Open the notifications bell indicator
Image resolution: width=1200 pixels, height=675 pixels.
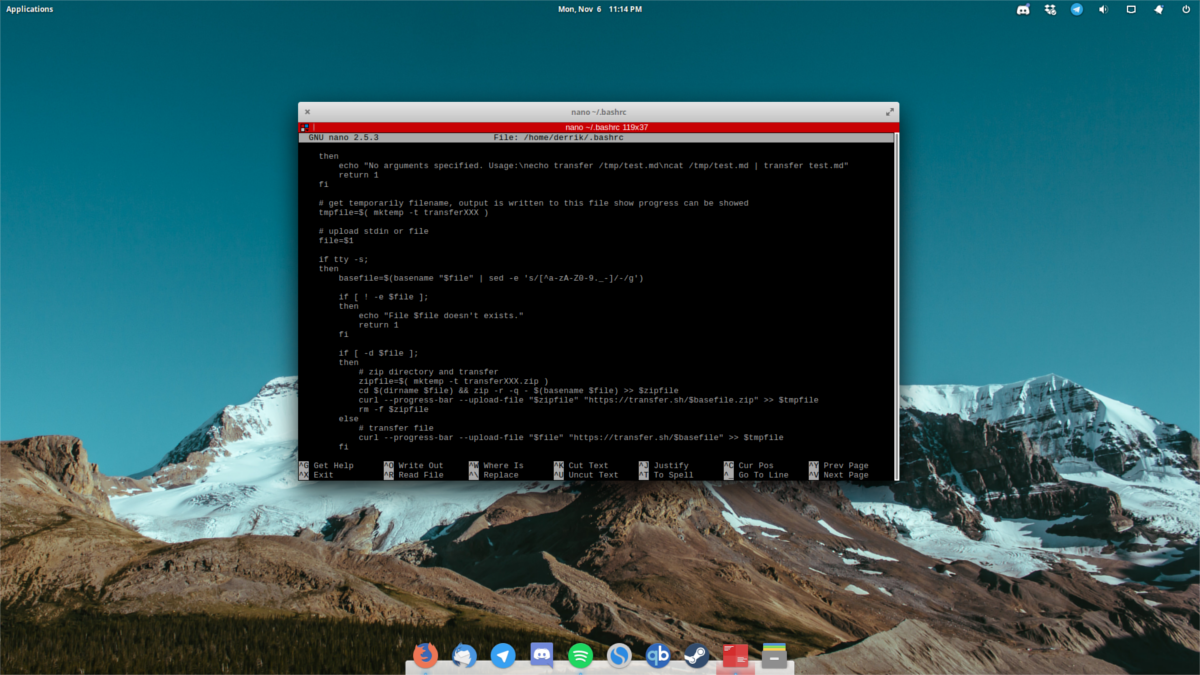(1158, 9)
